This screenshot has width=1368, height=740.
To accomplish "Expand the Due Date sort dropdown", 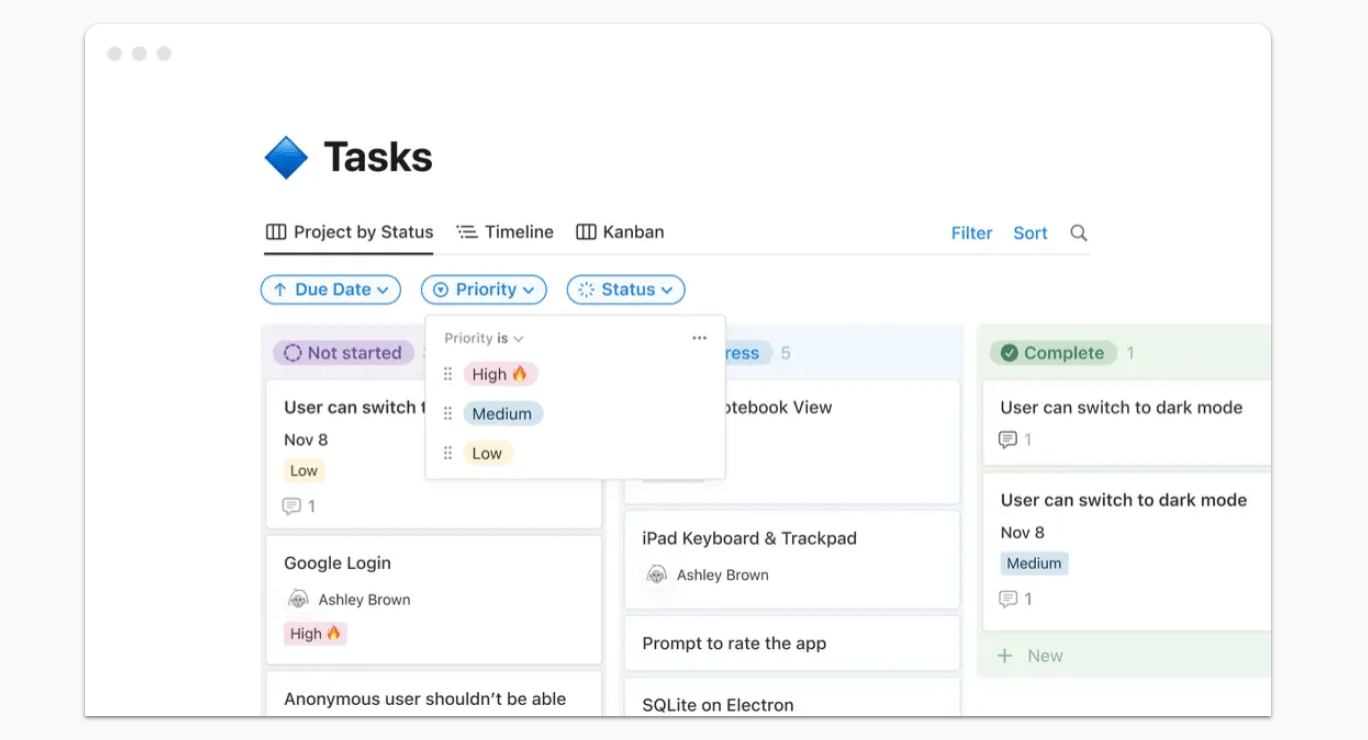I will pos(331,290).
